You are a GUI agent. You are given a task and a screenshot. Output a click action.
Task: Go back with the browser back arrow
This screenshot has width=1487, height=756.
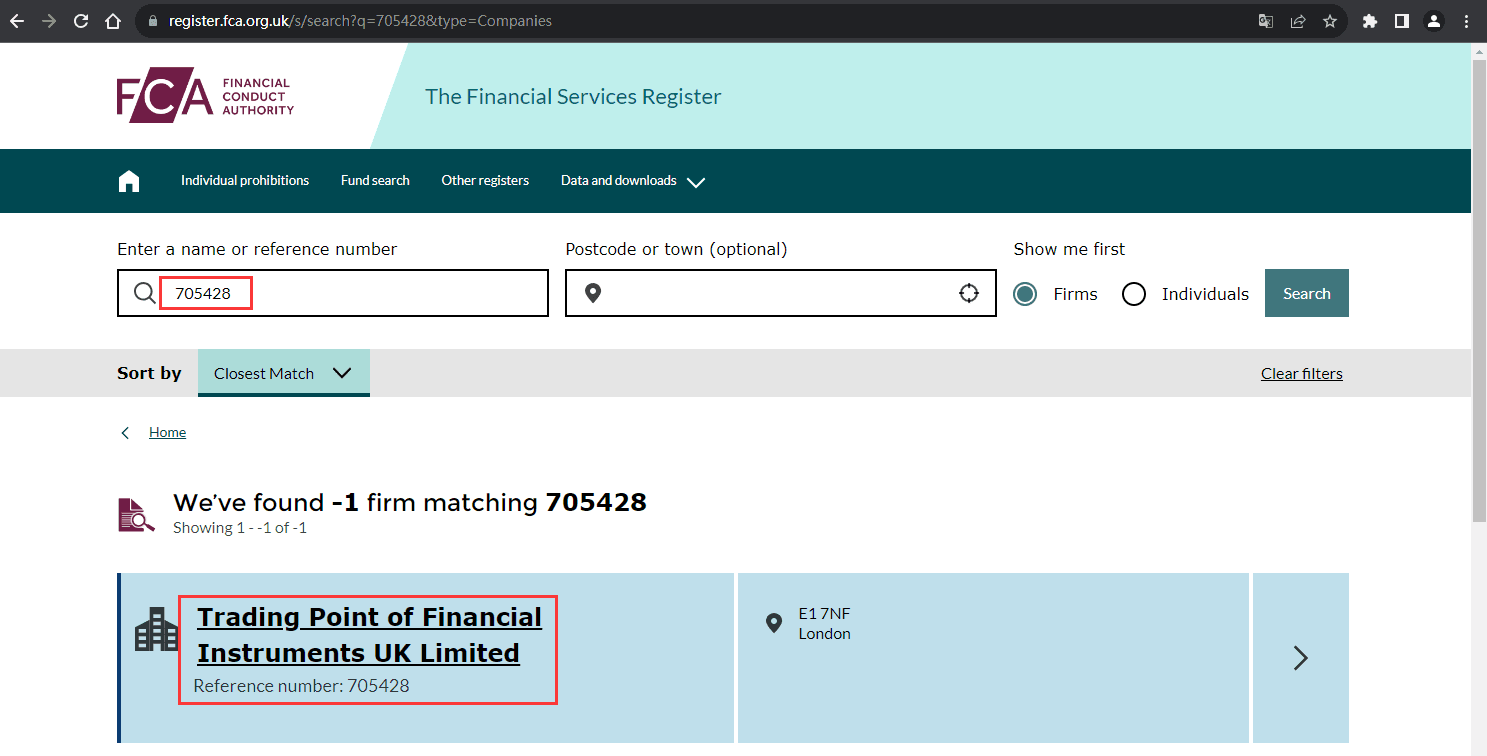[17, 21]
